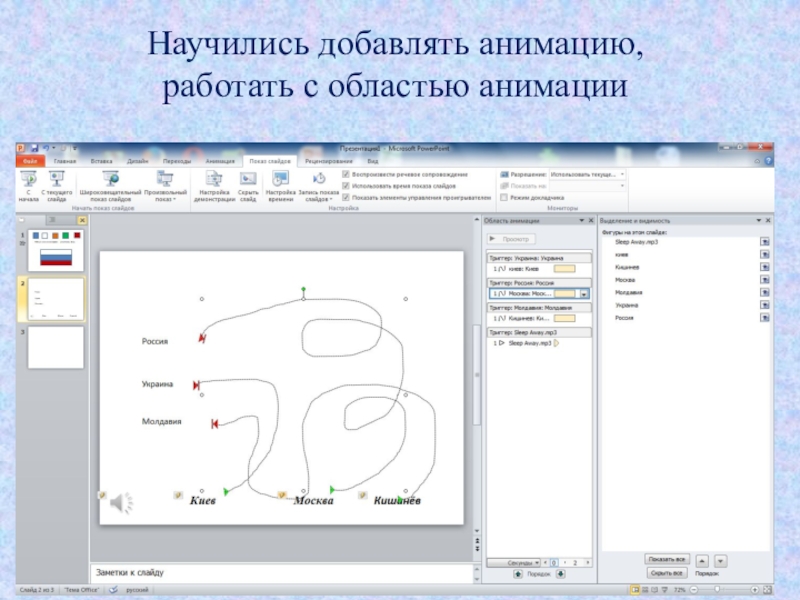Click the PowerPoint help question-mark icon
The height and width of the screenshot is (600, 800).
(767, 160)
